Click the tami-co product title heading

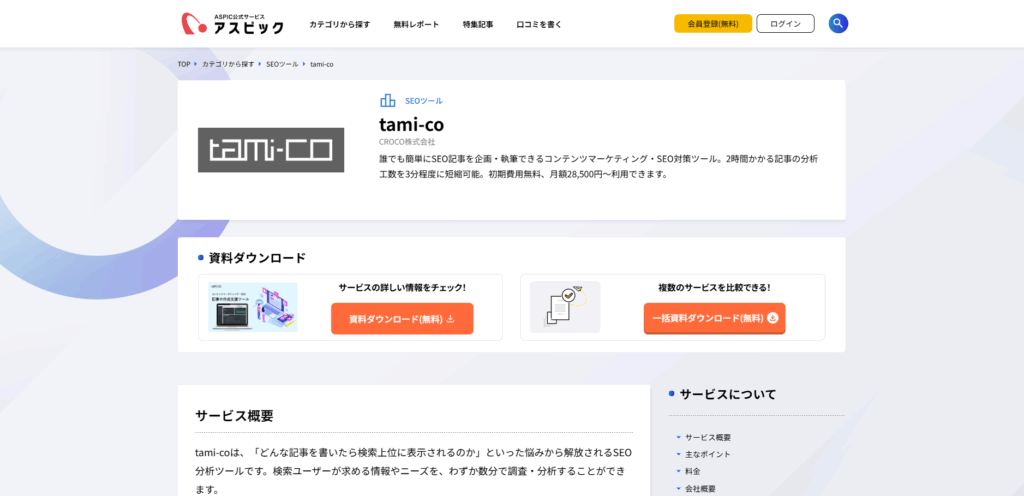411,123
